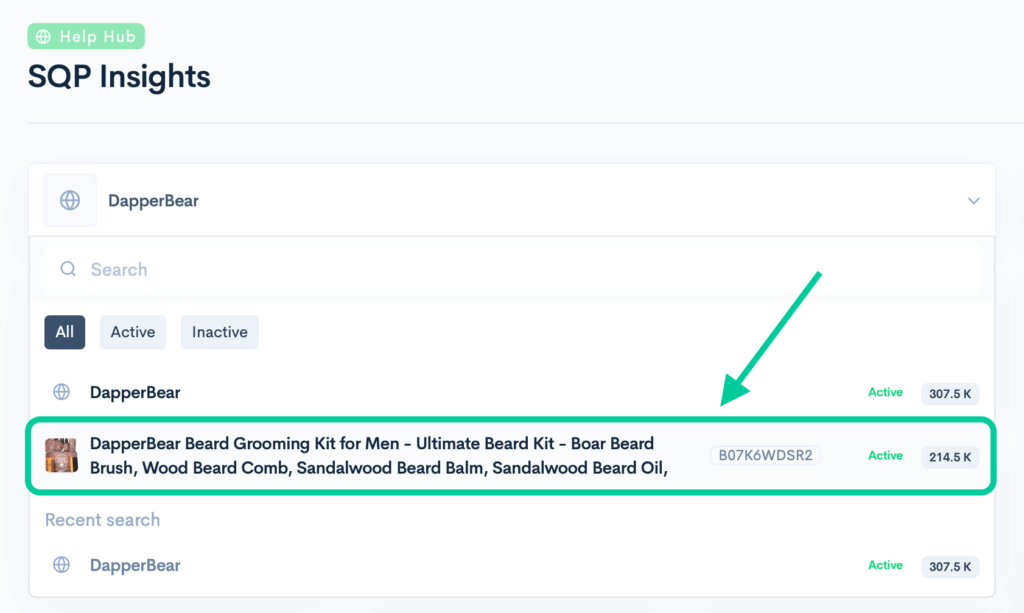Switch to the Active filter tab
The height and width of the screenshot is (613, 1024).
[133, 332]
